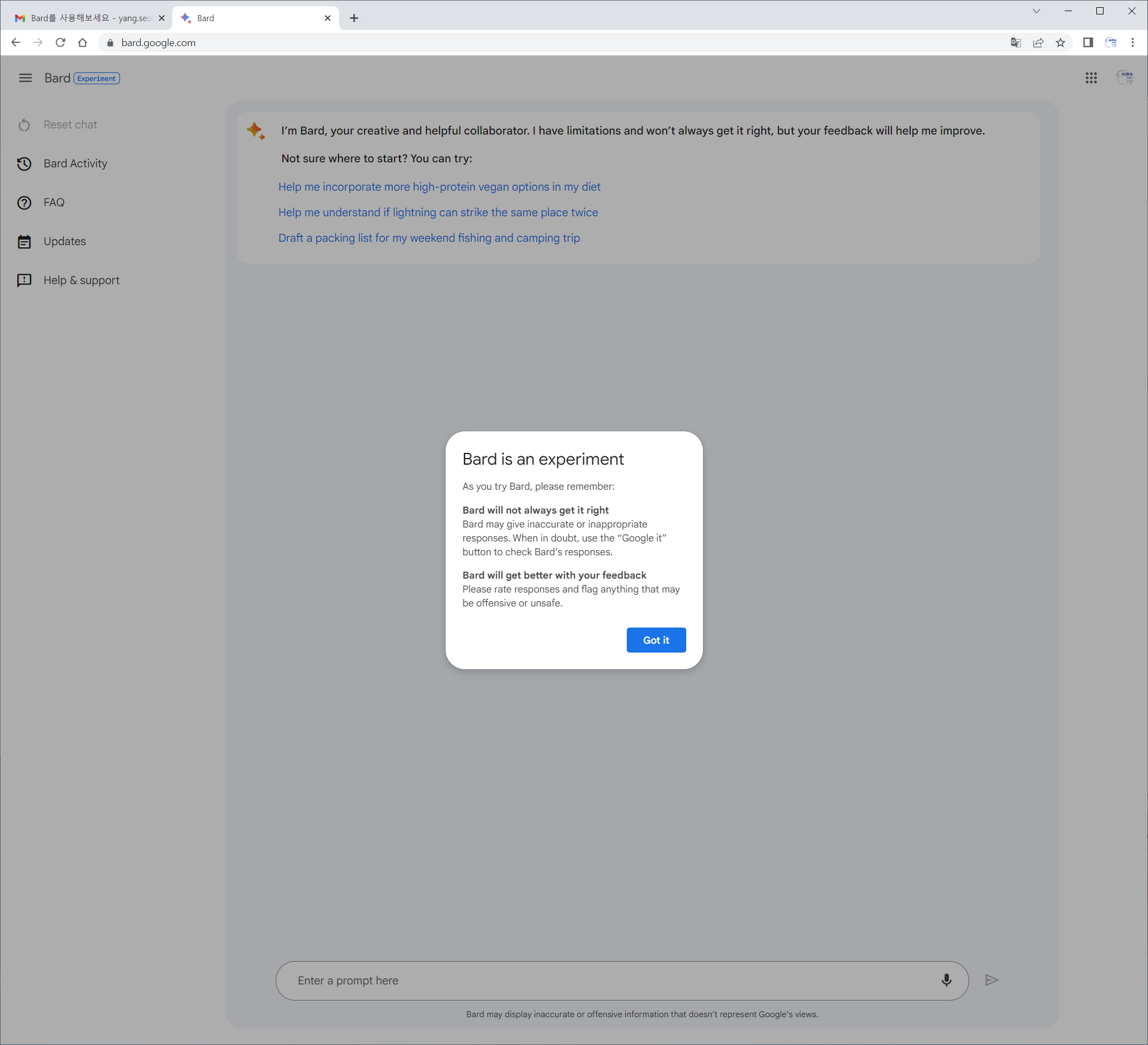Open the Updates calendar icon

[x=24, y=241]
